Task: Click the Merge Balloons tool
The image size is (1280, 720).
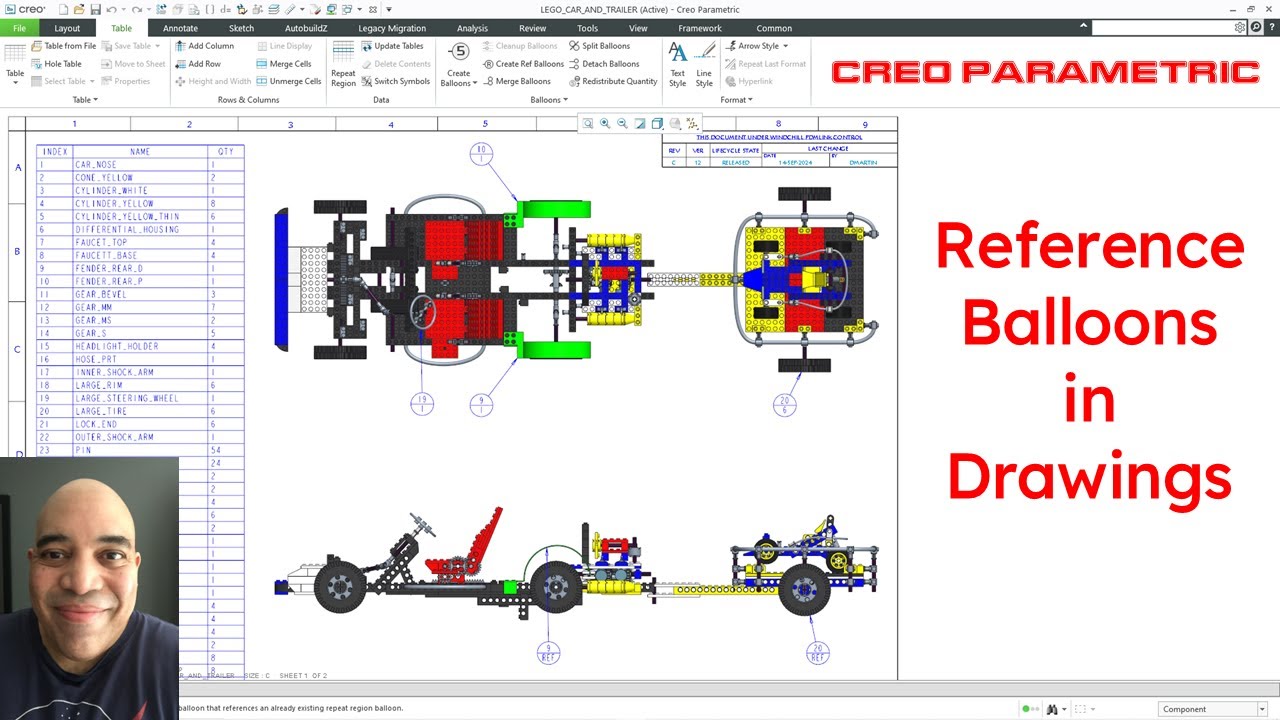Action: click(x=516, y=81)
